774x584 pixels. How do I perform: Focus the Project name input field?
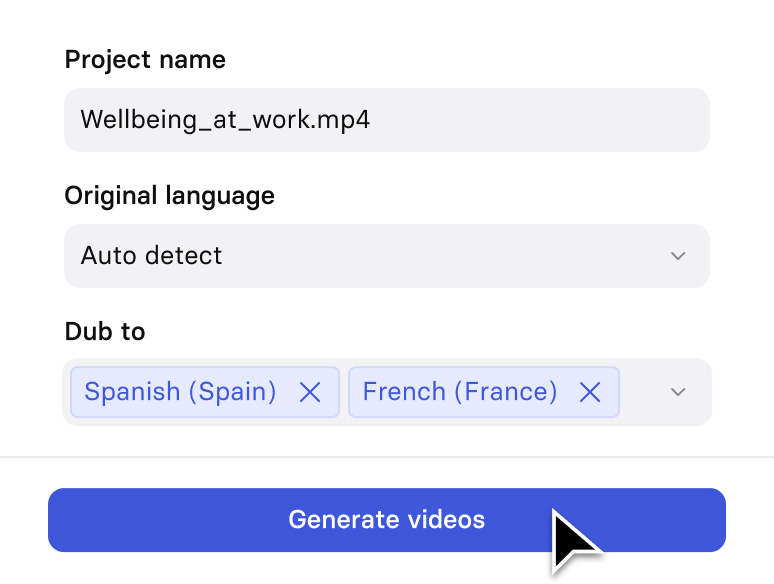[x=387, y=120]
